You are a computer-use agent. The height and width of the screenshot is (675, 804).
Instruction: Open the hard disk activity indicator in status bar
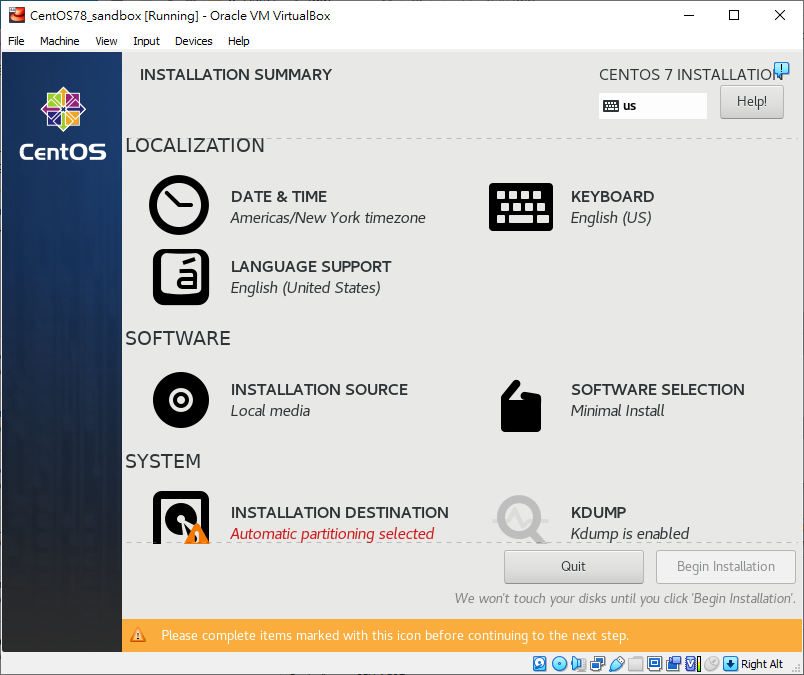539,663
